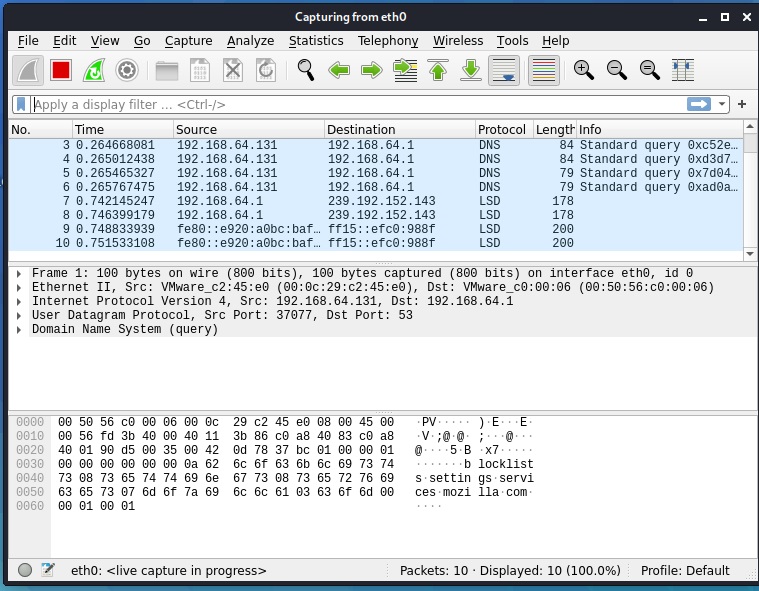This screenshot has width=759, height=591.
Task: Open display filter history dropdown arrow
Action: pyautogui.click(x=722, y=104)
